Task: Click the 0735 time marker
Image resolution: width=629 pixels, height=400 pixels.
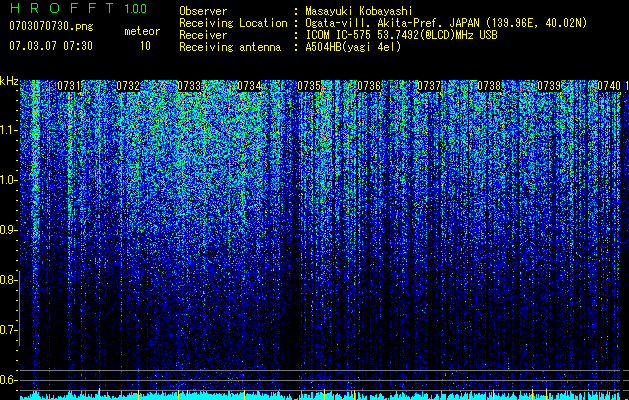Action: [x=309, y=86]
